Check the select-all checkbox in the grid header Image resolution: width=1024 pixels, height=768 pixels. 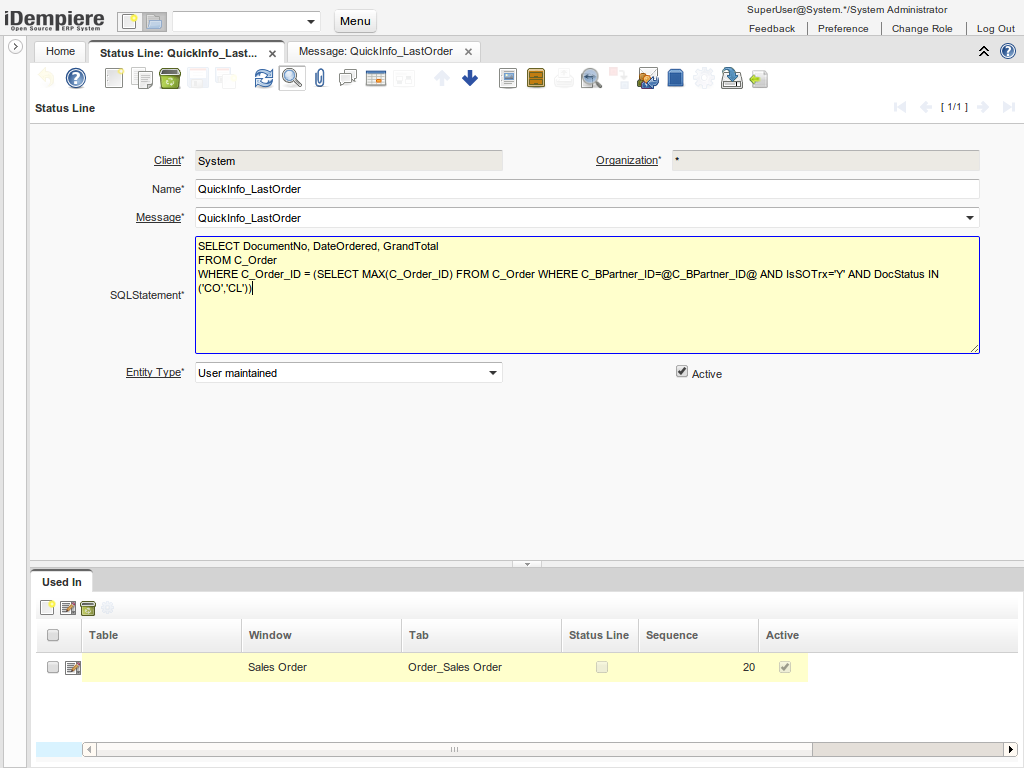[53, 635]
